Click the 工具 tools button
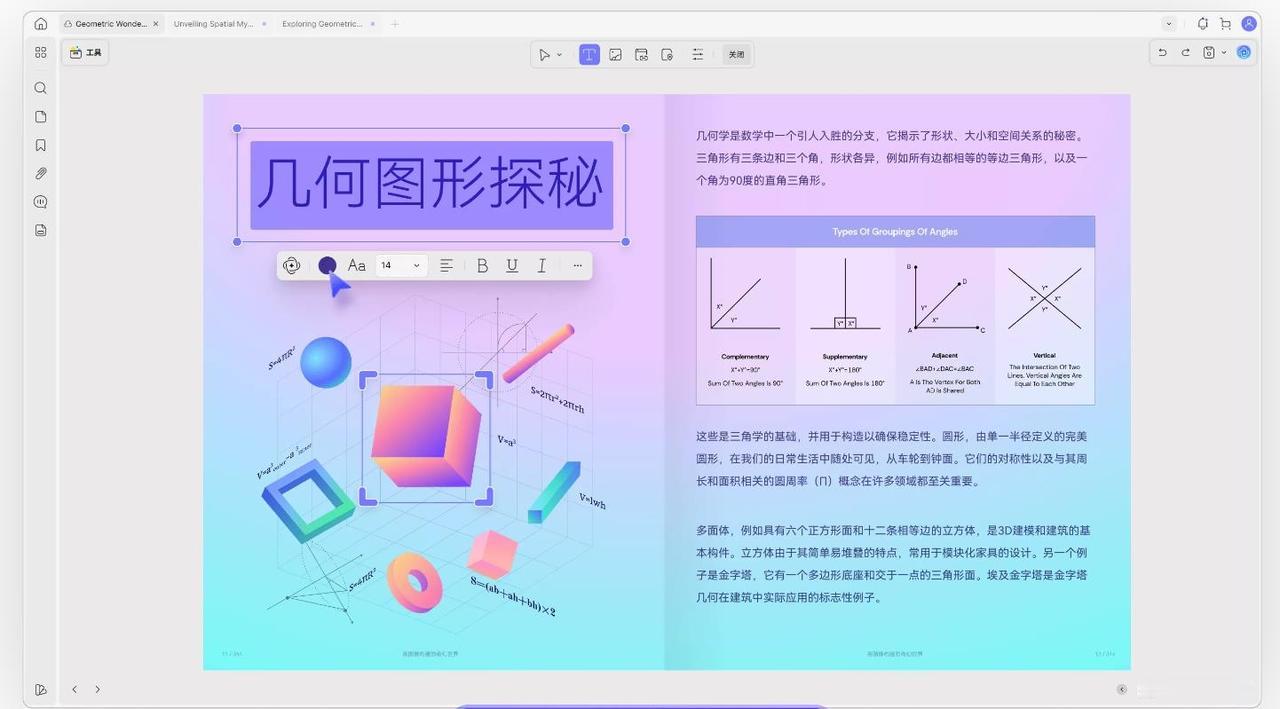1280x709 pixels. [x=86, y=53]
